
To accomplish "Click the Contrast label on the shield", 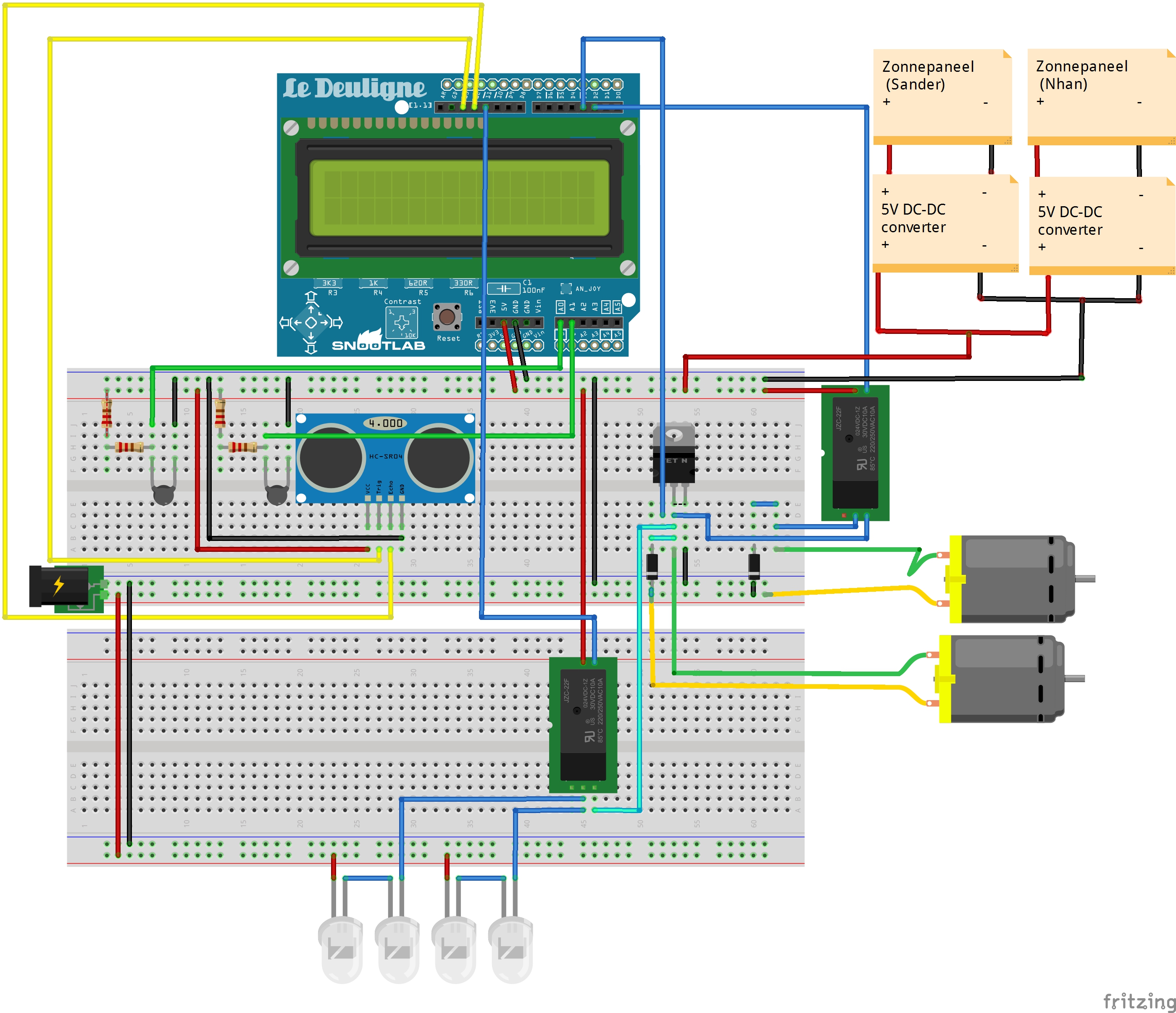I will 403,302.
